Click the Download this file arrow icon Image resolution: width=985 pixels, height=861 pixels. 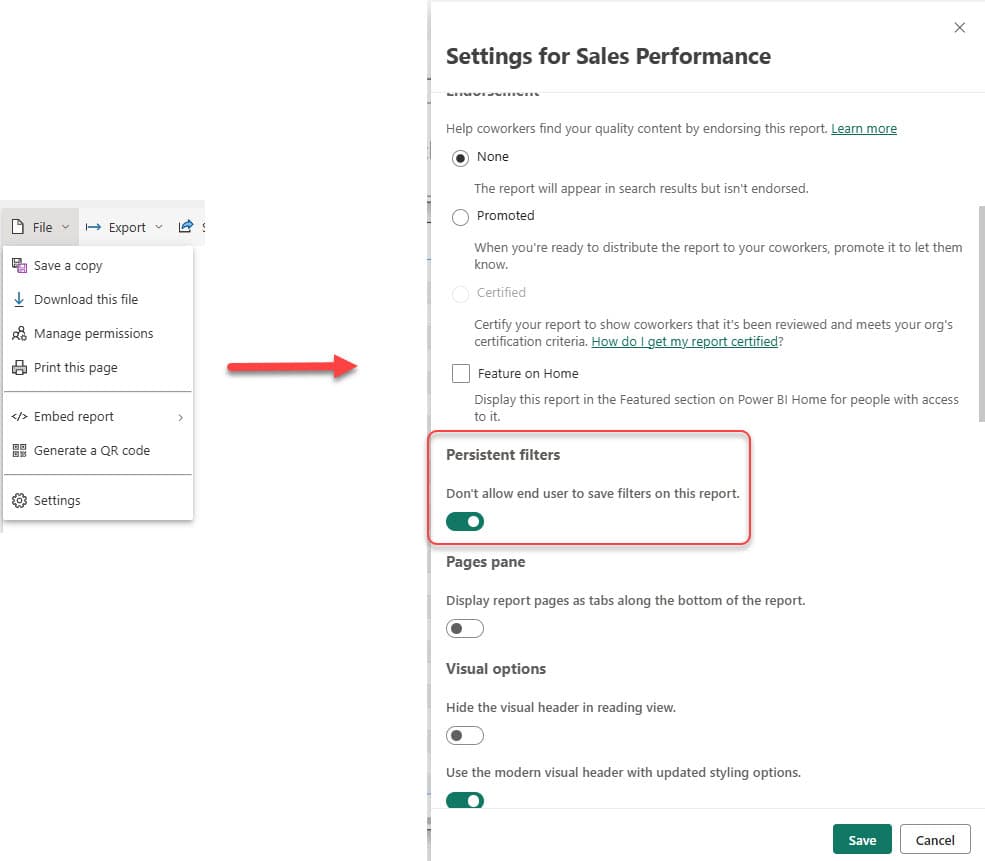click(19, 299)
